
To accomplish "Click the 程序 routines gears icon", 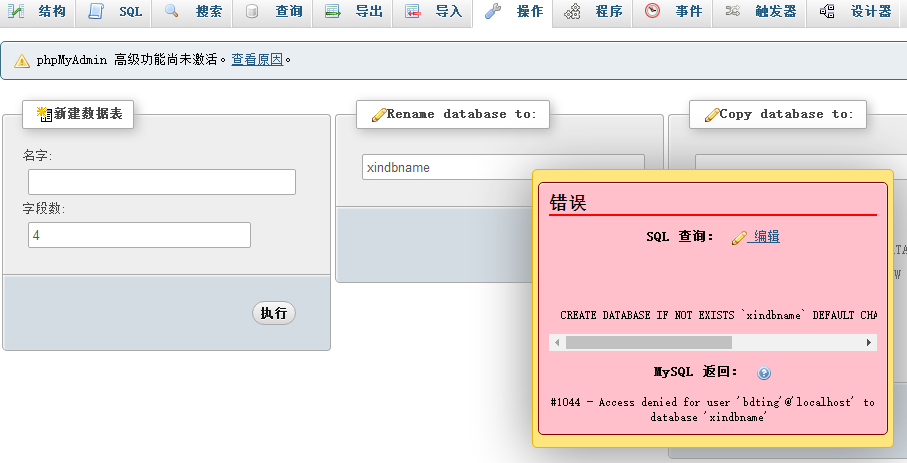I will coord(572,11).
